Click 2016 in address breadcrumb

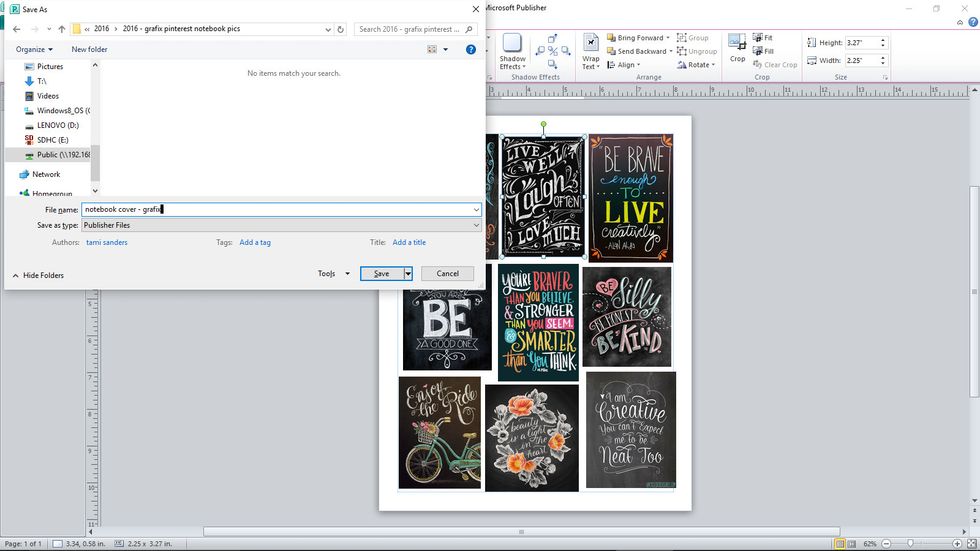tap(101, 29)
